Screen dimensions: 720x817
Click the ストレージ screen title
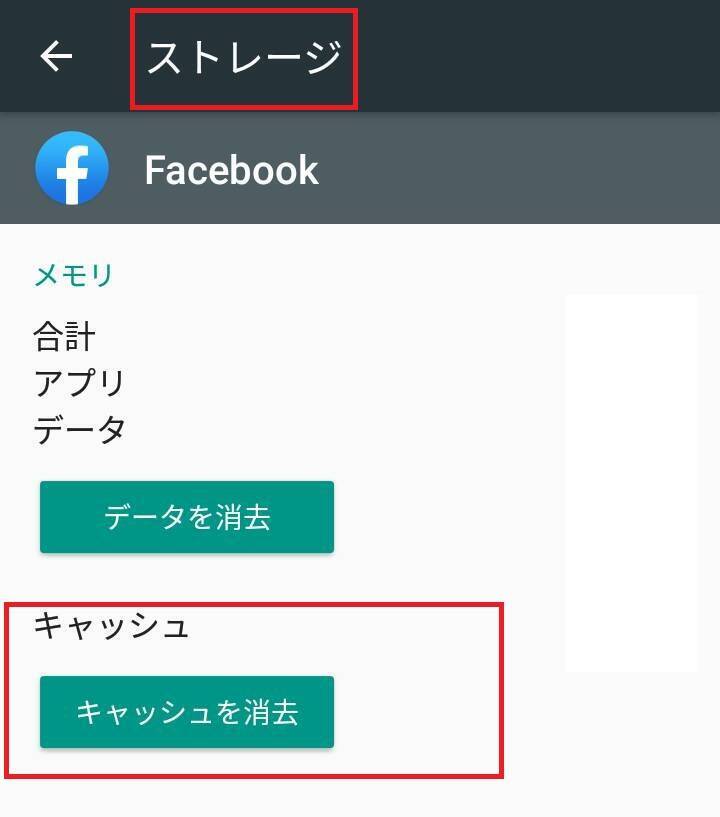[x=244, y=57]
